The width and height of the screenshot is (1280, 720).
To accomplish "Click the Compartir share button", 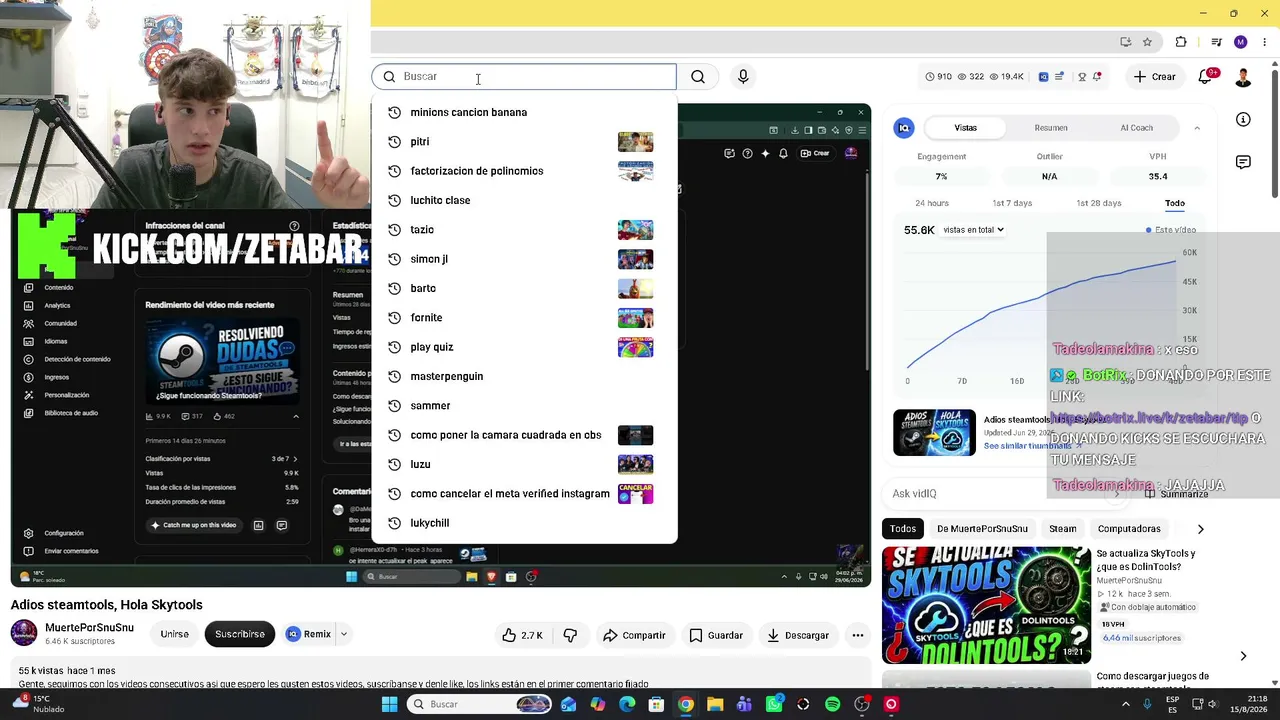I will click(x=634, y=635).
